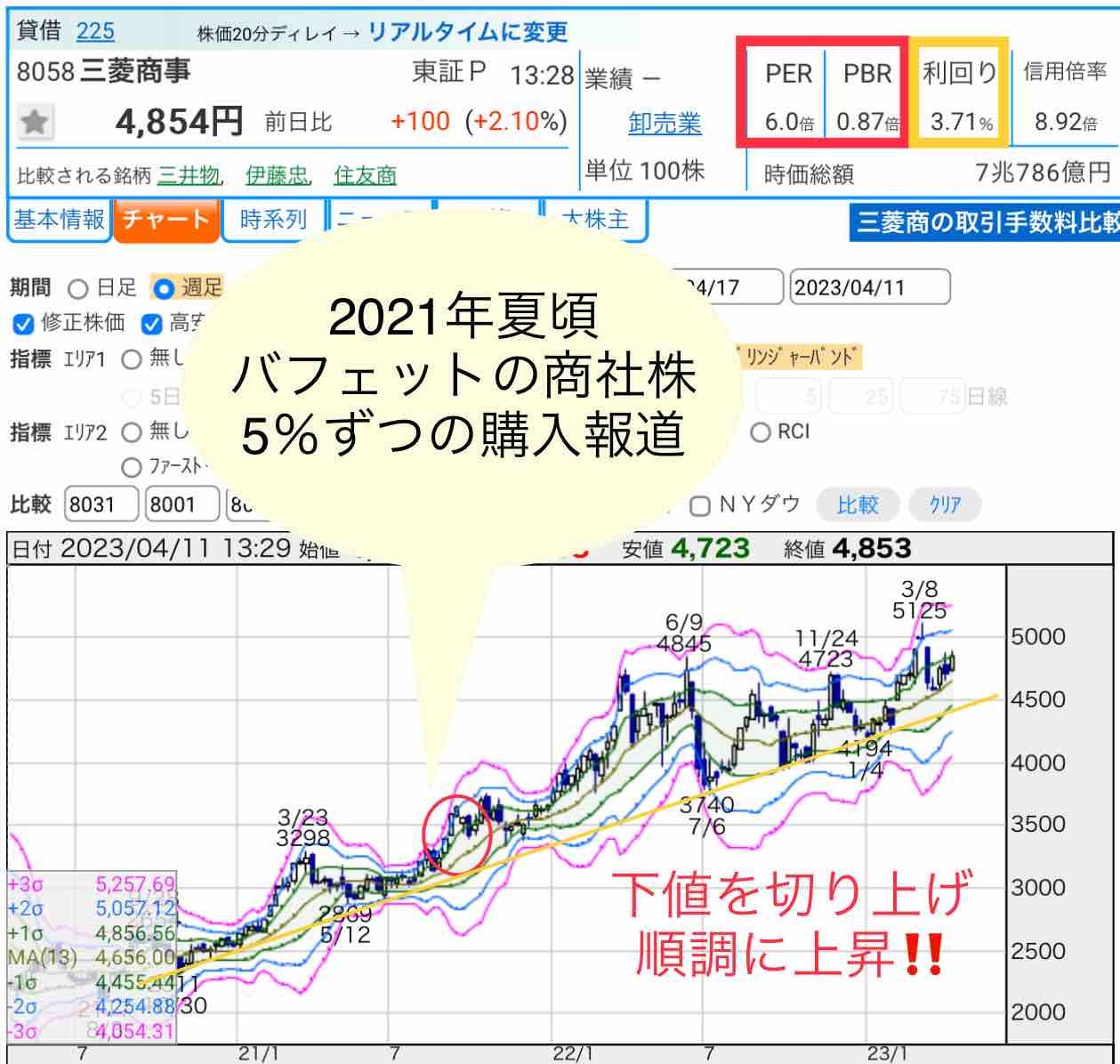The height and width of the screenshot is (1064, 1120).
Task: Click the change value +100 (+2.10%)
Action: click(479, 121)
